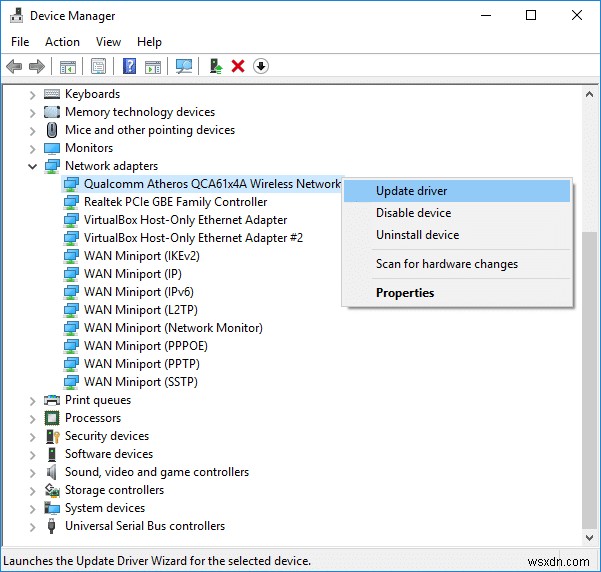This screenshot has width=601, height=572.
Task: Open the Action menu
Action: pos(62,42)
